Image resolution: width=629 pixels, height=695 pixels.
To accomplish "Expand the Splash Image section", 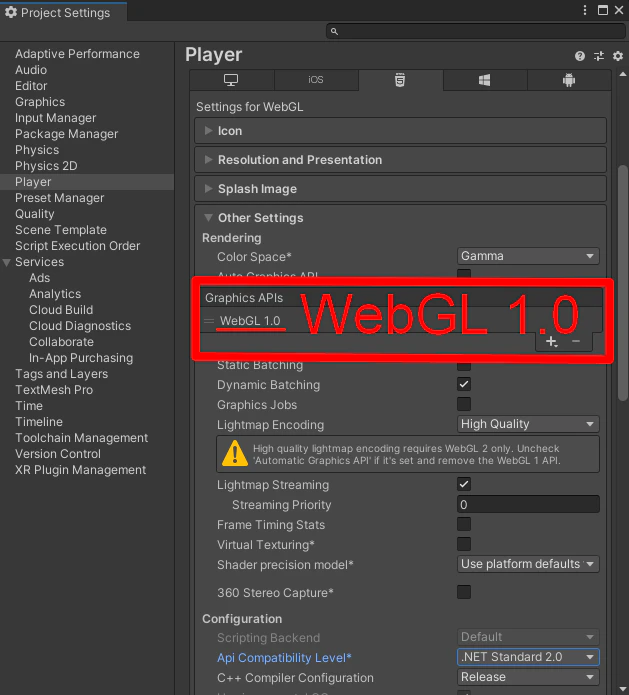I will click(x=400, y=189).
